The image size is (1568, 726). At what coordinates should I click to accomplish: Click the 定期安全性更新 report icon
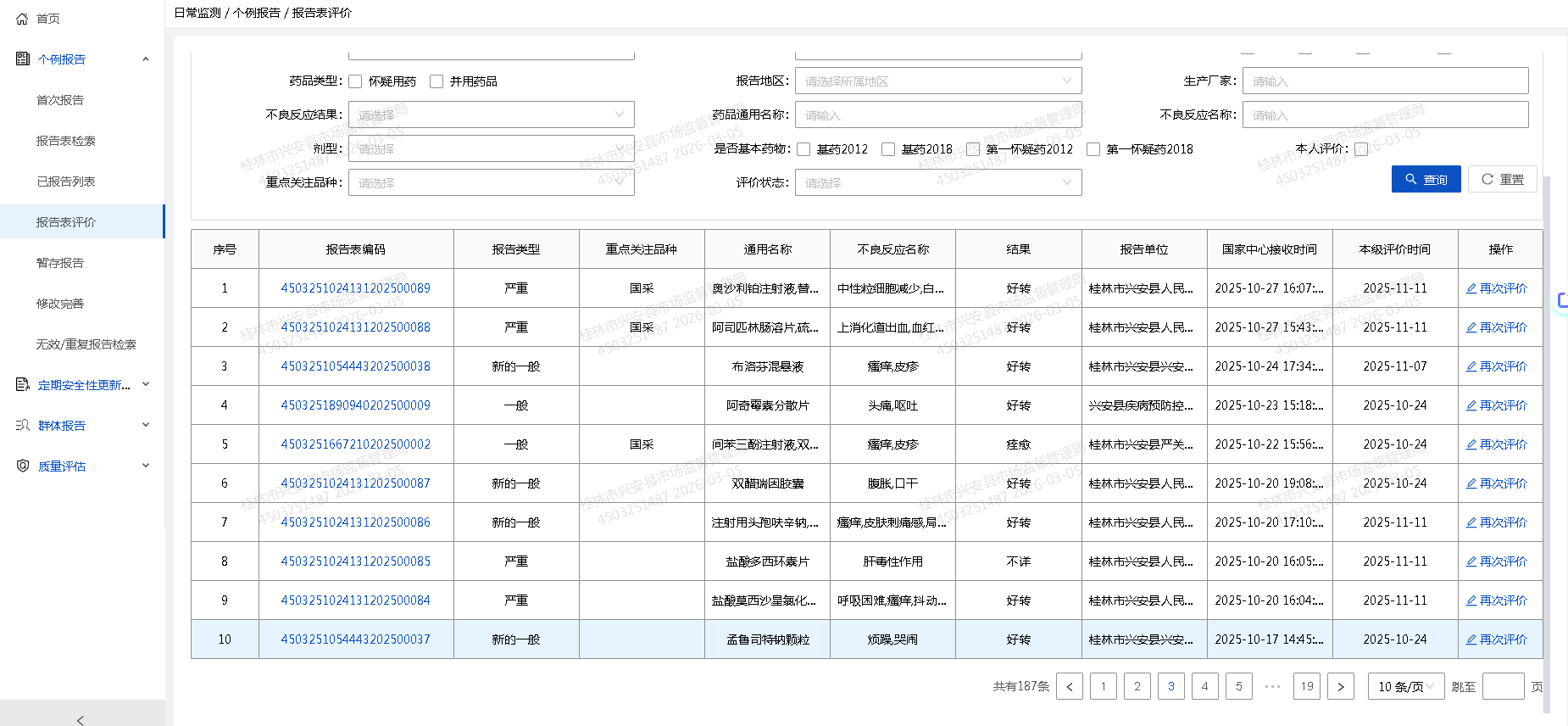click(x=23, y=384)
